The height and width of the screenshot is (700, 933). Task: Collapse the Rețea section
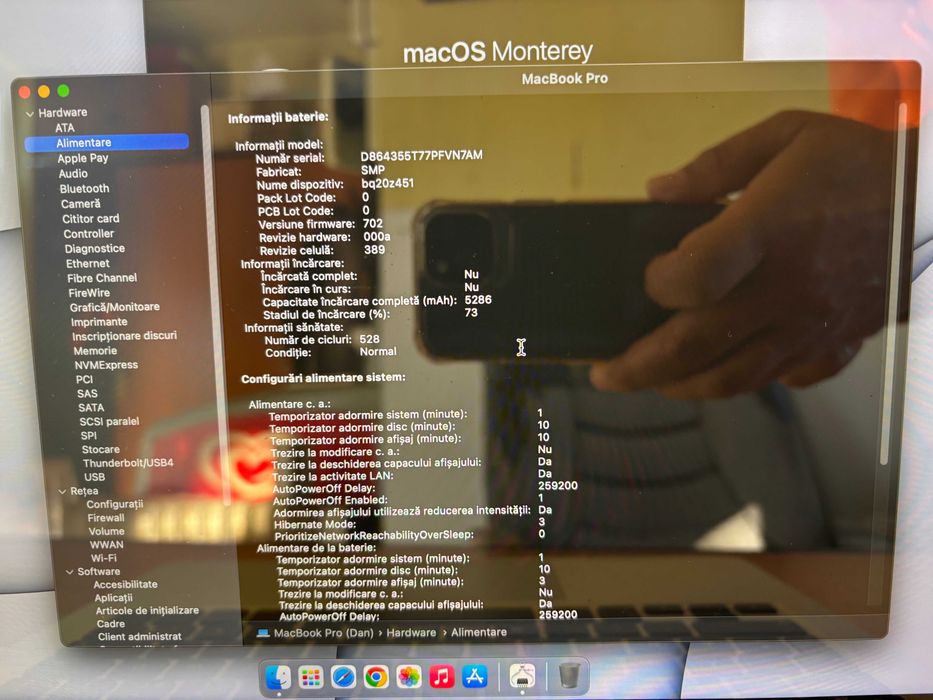(62, 492)
